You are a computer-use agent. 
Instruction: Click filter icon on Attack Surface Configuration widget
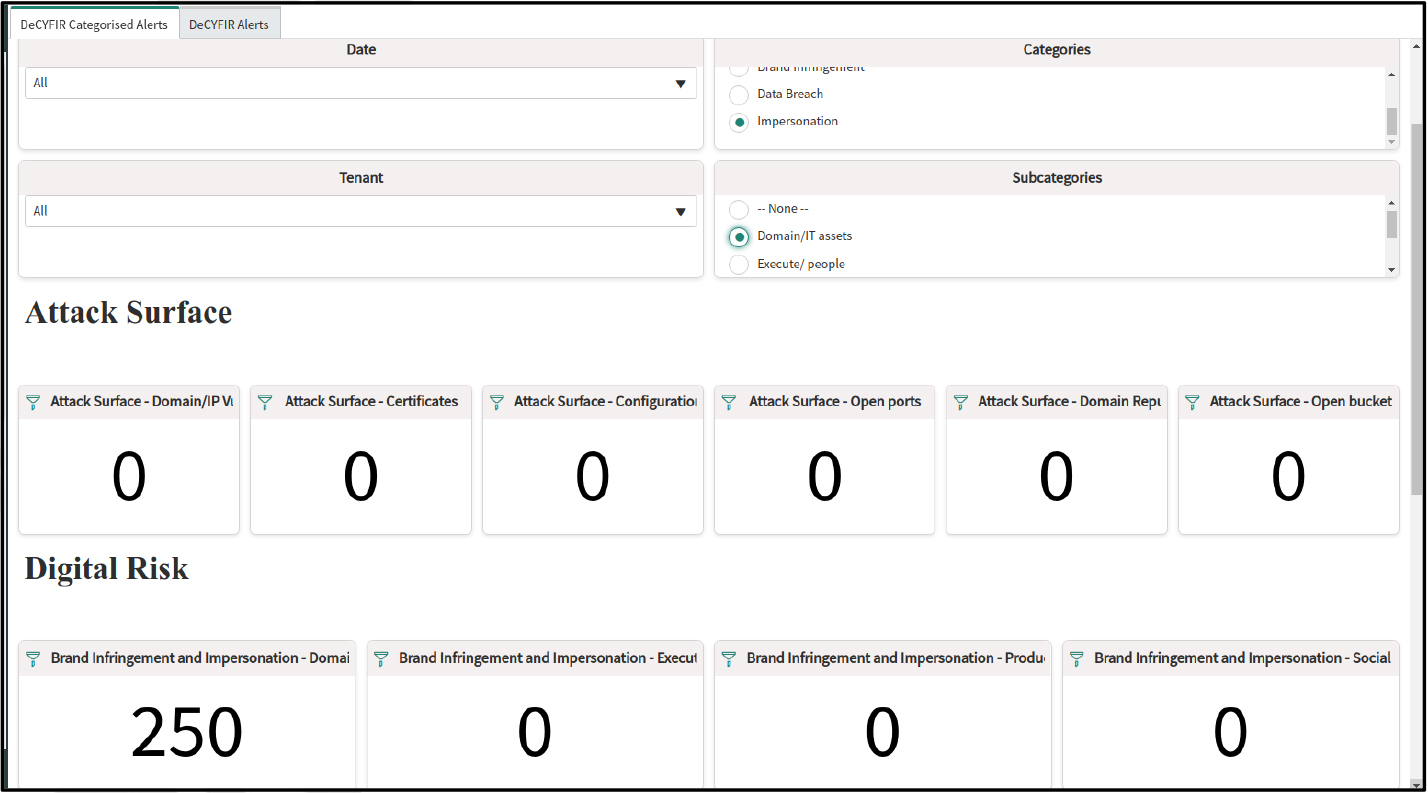pyautogui.click(x=497, y=402)
